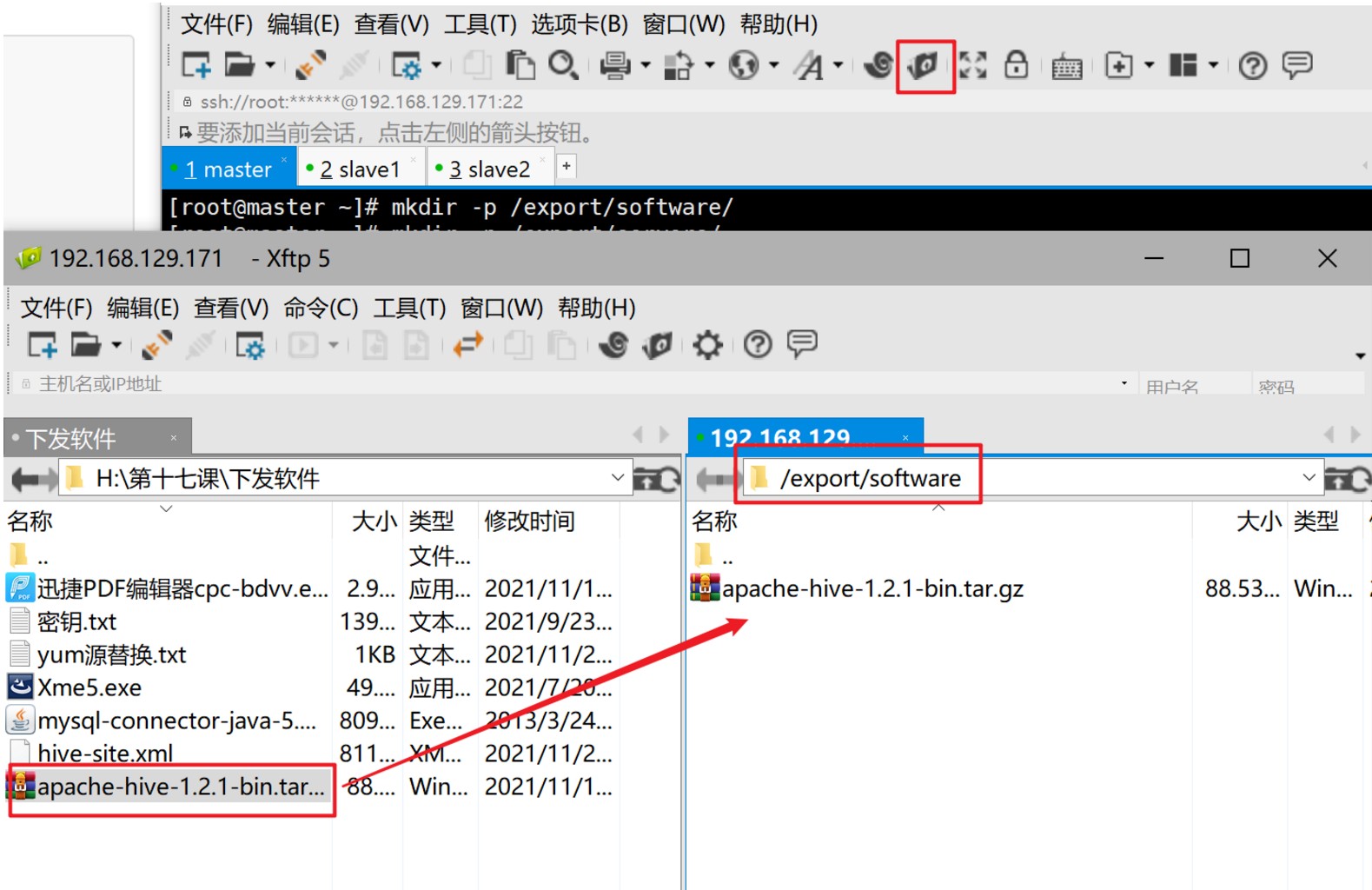Click the Xshell swirl icon in Xftp toolbar
The image size is (1372, 890).
coord(613,345)
